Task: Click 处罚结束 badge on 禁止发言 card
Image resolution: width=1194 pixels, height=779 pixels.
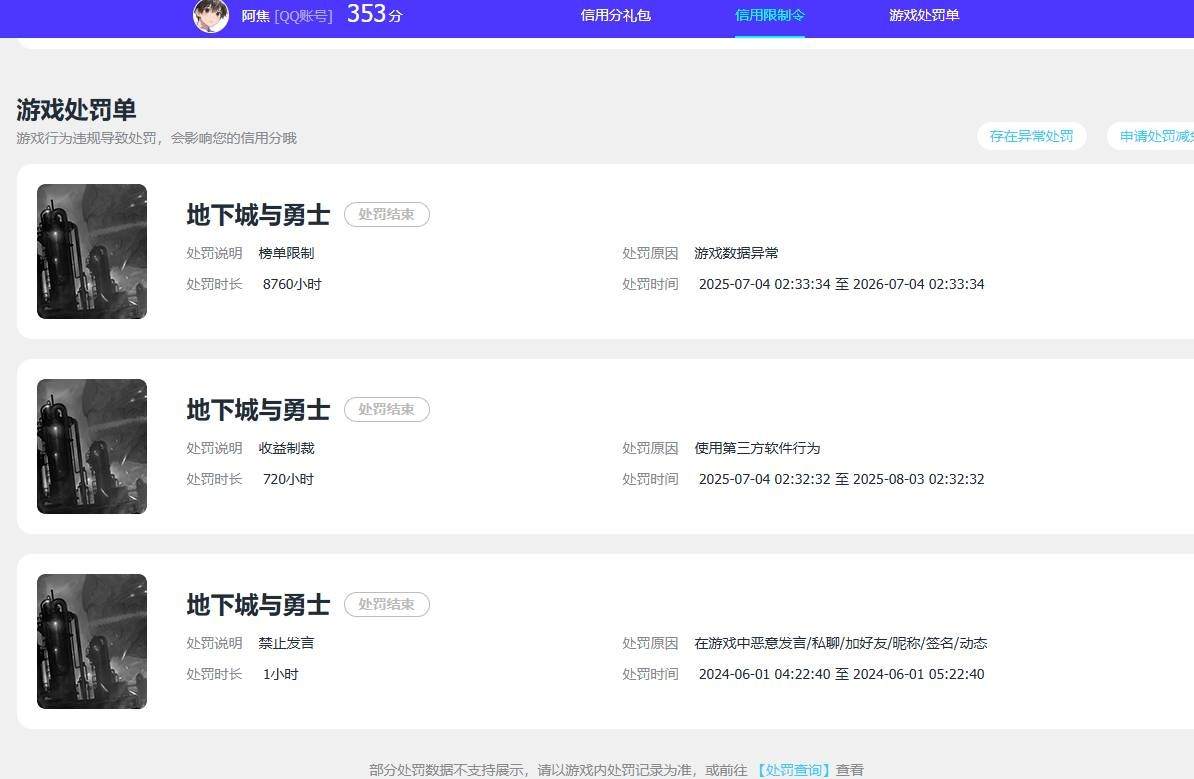Action: [387, 605]
